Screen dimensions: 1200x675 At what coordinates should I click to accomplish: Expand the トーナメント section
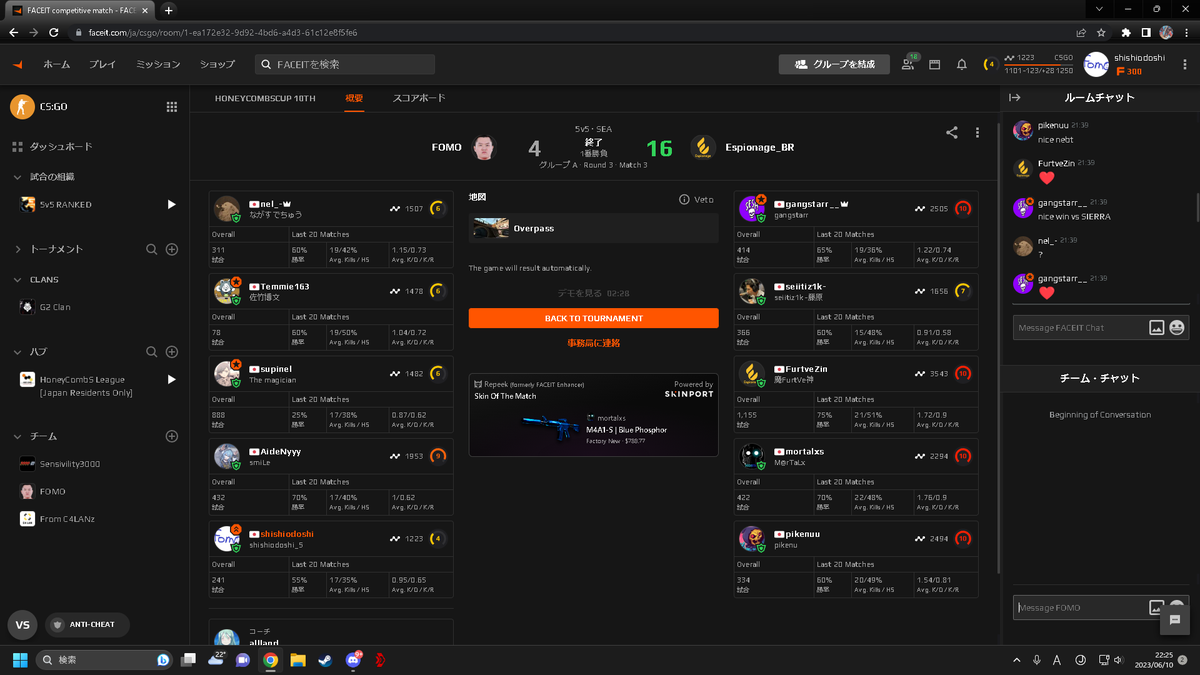click(18, 249)
